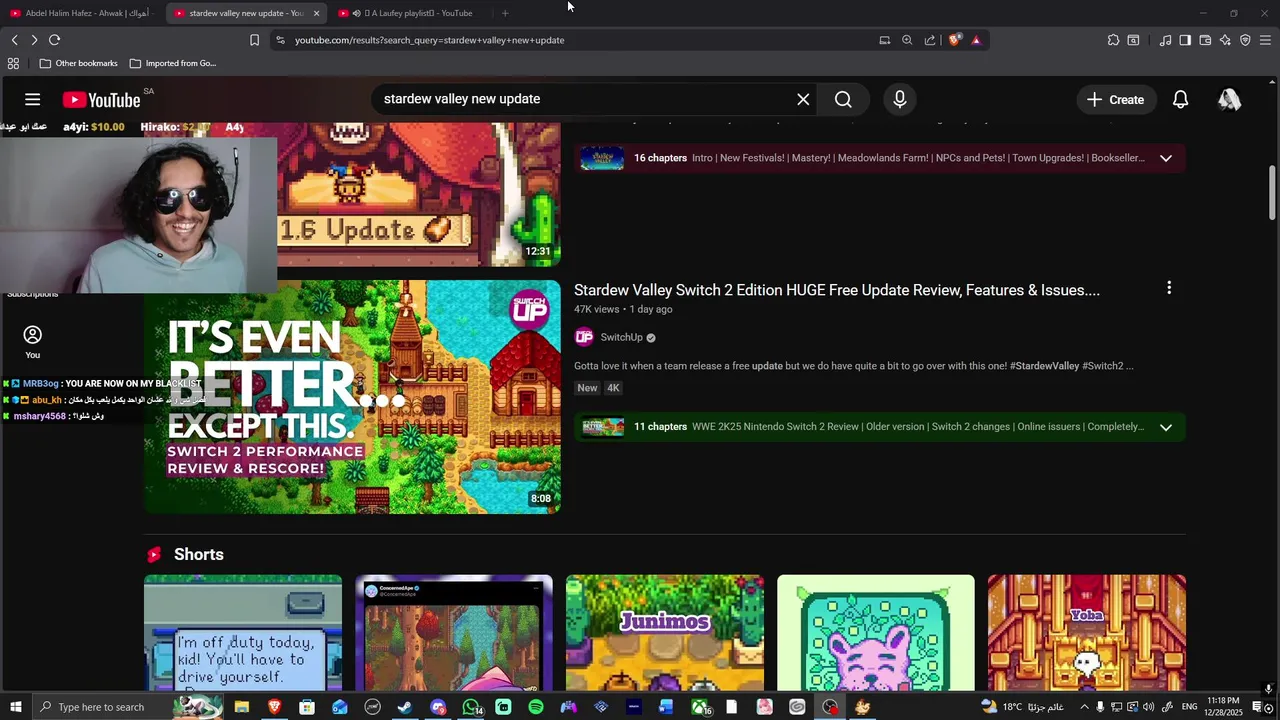Open the Imported from Go... bookmarks folder
This screenshot has height=720, width=1280.
[172, 63]
